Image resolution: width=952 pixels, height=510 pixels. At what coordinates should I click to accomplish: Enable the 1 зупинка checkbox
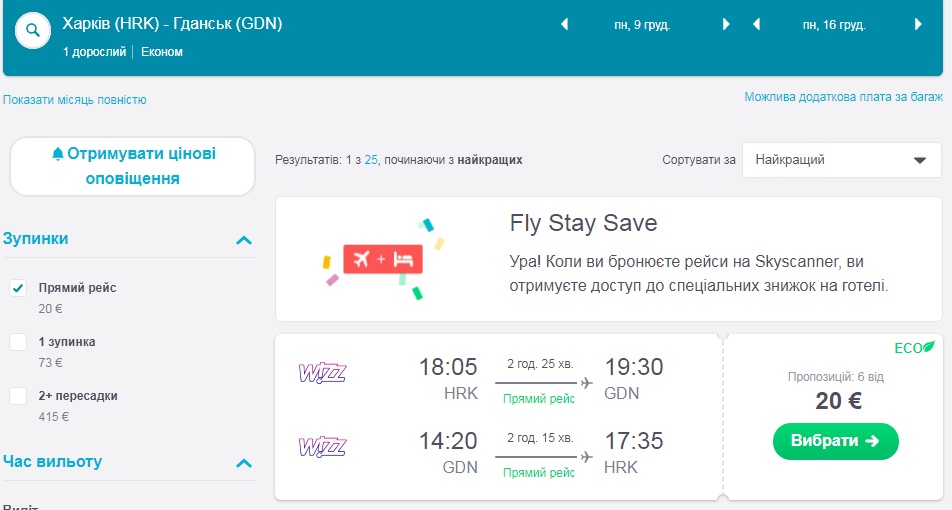(x=18, y=342)
